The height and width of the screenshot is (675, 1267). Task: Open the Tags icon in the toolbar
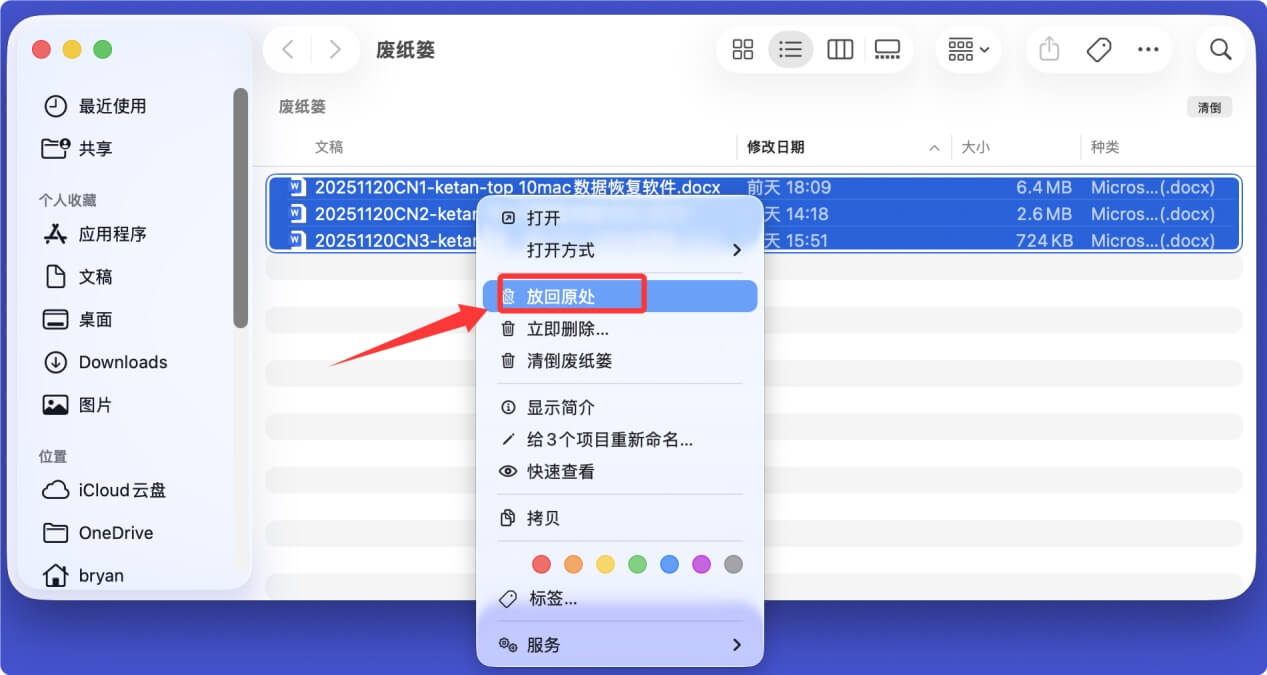1098,48
